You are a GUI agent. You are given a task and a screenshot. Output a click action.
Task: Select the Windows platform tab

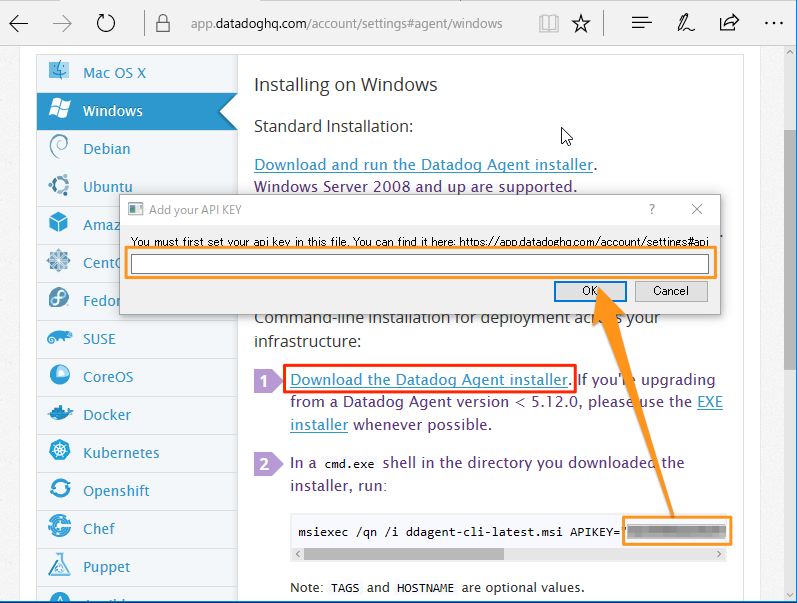pyautogui.click(x=137, y=111)
